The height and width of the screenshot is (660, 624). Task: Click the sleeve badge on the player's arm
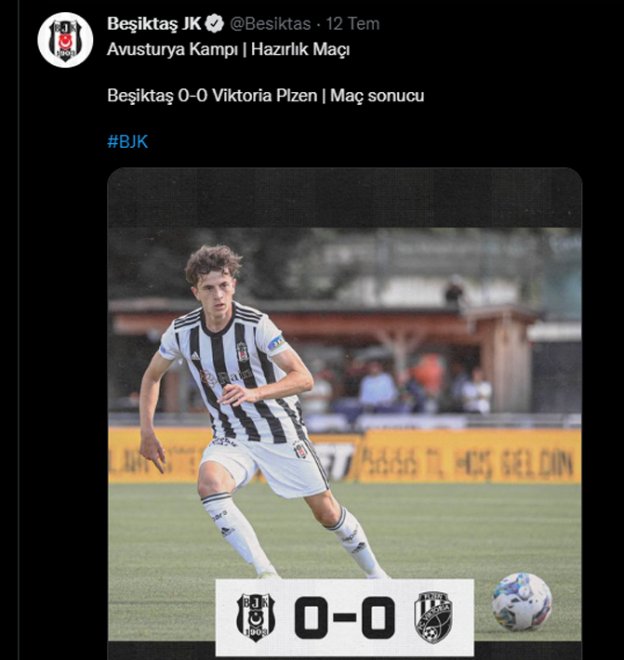click(276, 343)
